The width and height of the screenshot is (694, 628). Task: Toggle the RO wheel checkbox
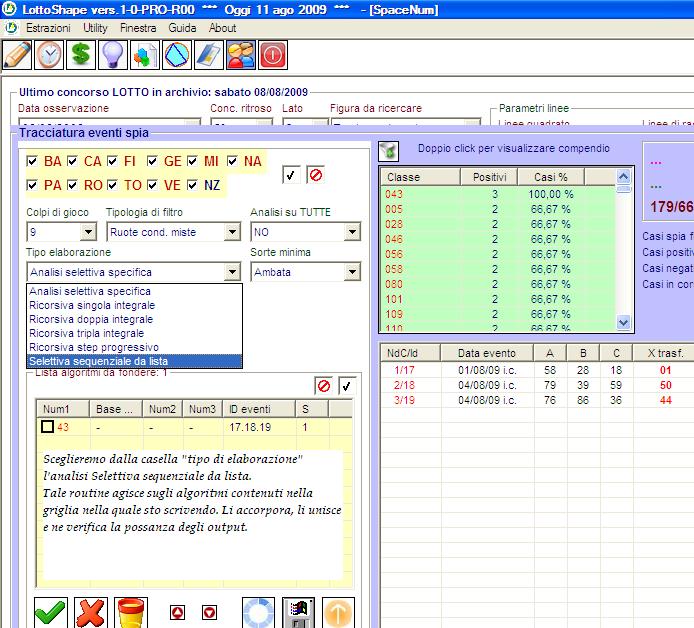coord(72,185)
